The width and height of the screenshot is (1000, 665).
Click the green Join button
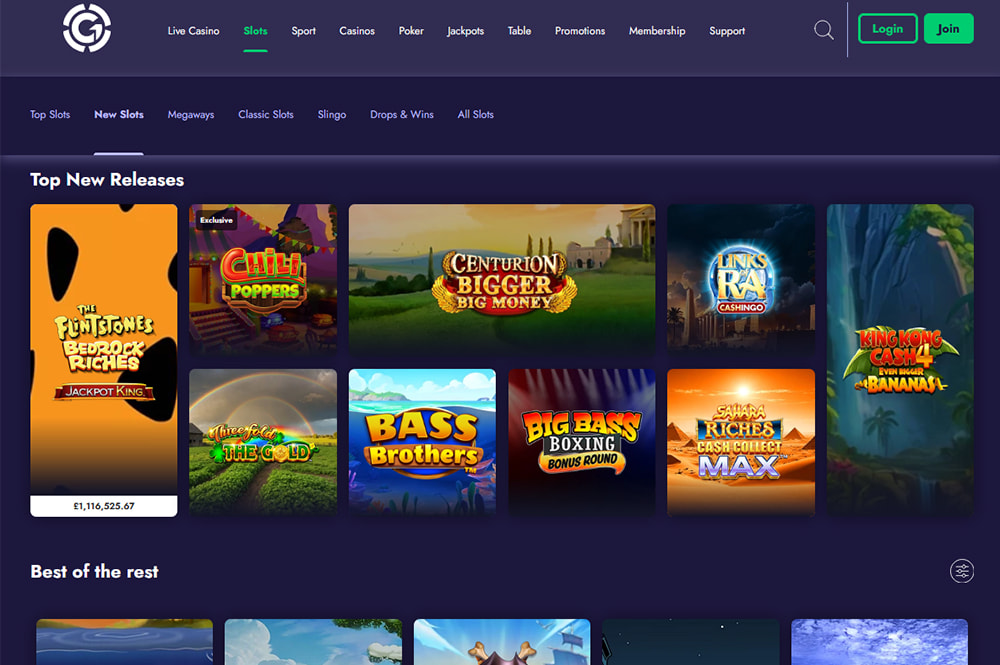(948, 29)
